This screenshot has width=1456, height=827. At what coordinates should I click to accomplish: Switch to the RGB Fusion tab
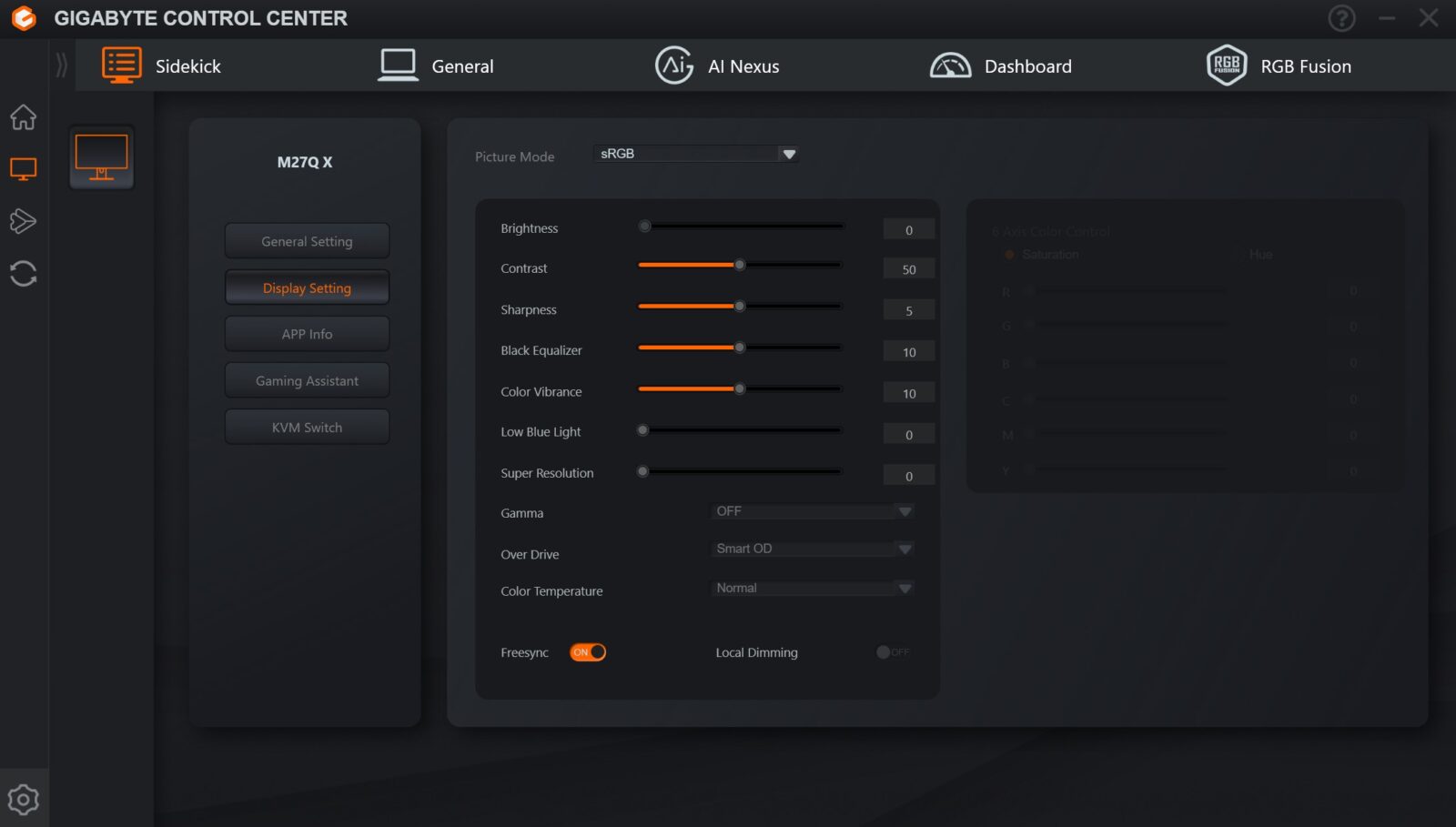pos(1279,66)
